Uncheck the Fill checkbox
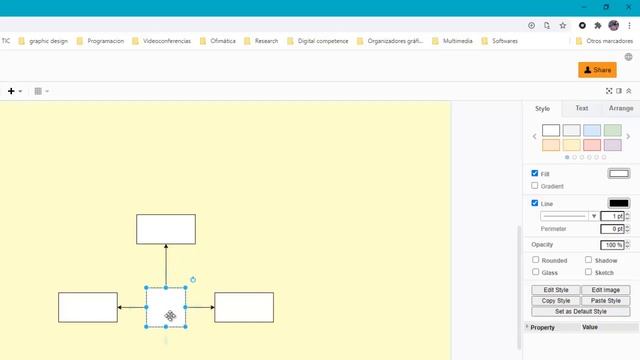 [535, 173]
